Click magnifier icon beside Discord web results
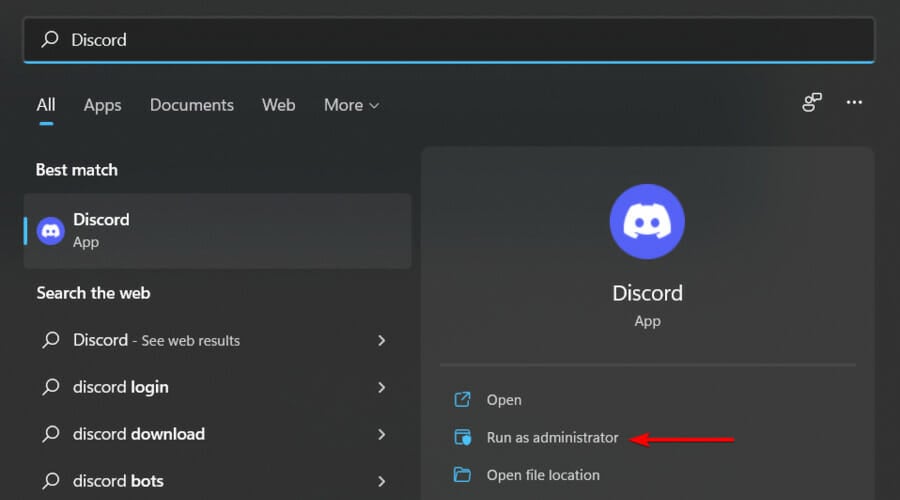The width and height of the screenshot is (900, 500). tap(51, 340)
